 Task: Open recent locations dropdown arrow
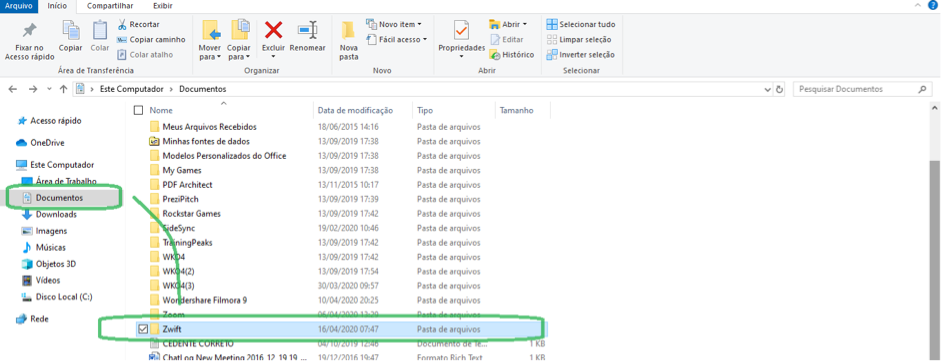49,89
